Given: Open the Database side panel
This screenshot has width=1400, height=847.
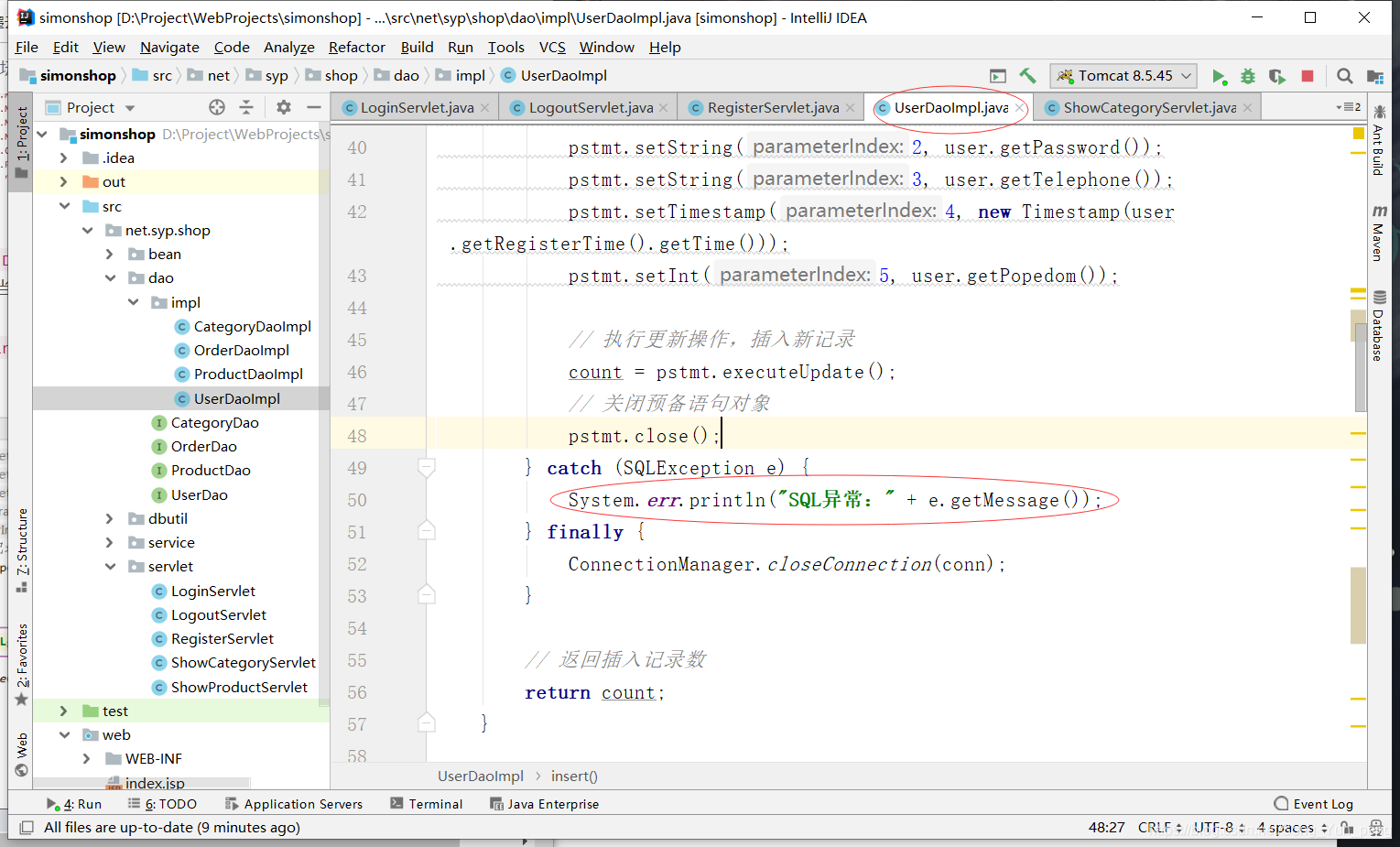Looking at the screenshot, I should coord(1379,325).
